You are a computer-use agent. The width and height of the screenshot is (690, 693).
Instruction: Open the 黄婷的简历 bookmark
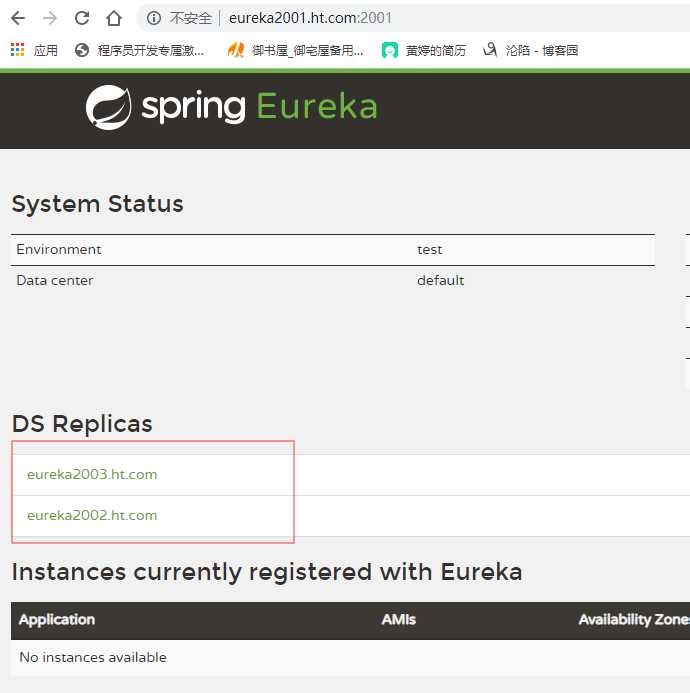[x=423, y=50]
